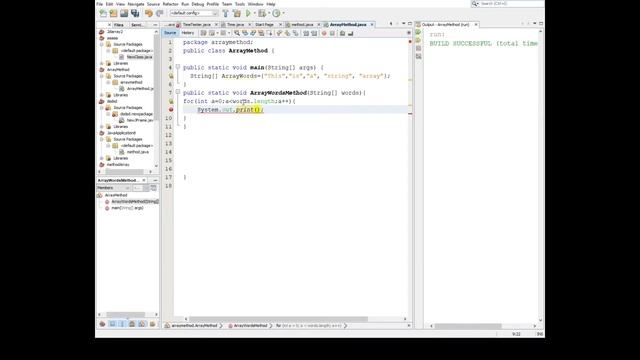640x360 pixels.
Task: Open the Tools menu
Action: tap(240, 4)
